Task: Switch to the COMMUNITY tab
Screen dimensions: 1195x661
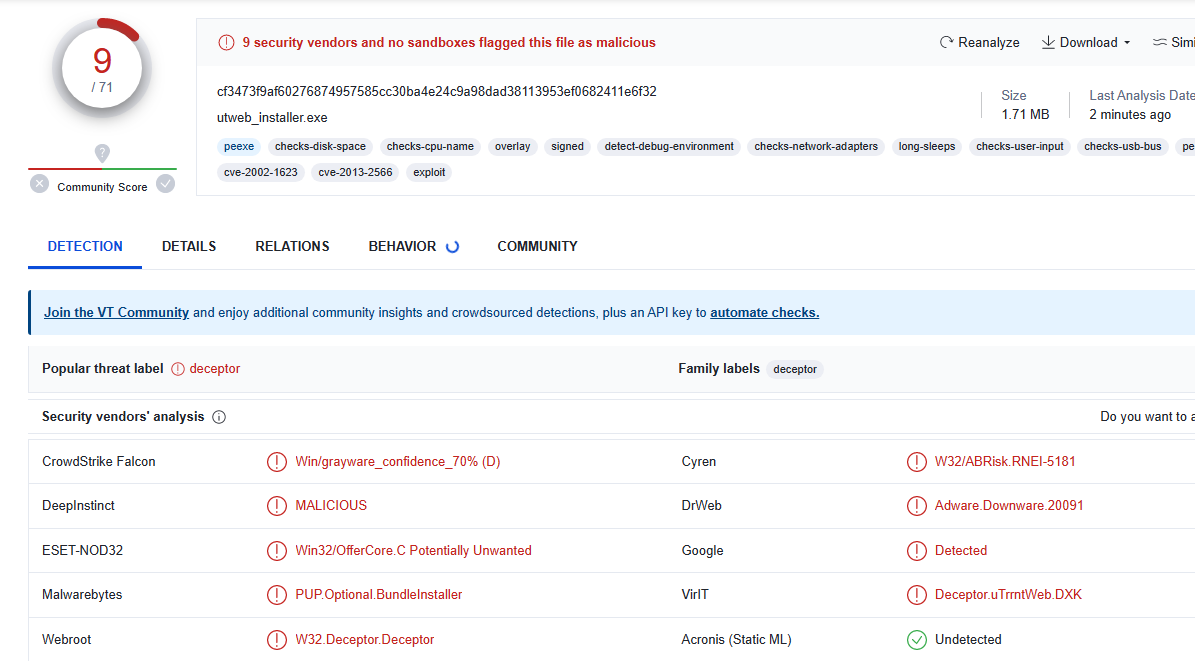Action: point(537,246)
